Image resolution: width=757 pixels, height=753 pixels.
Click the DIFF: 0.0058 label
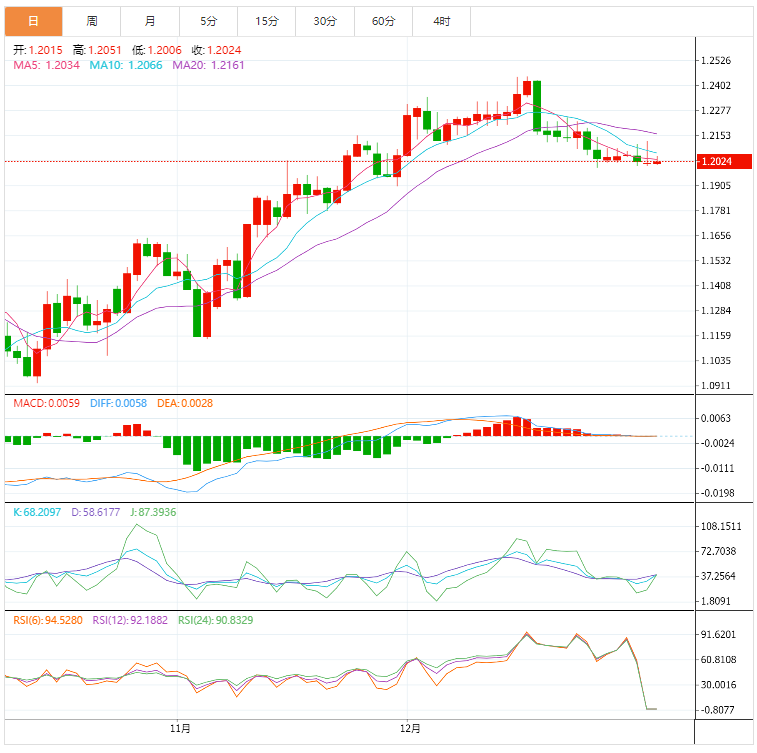point(118,404)
